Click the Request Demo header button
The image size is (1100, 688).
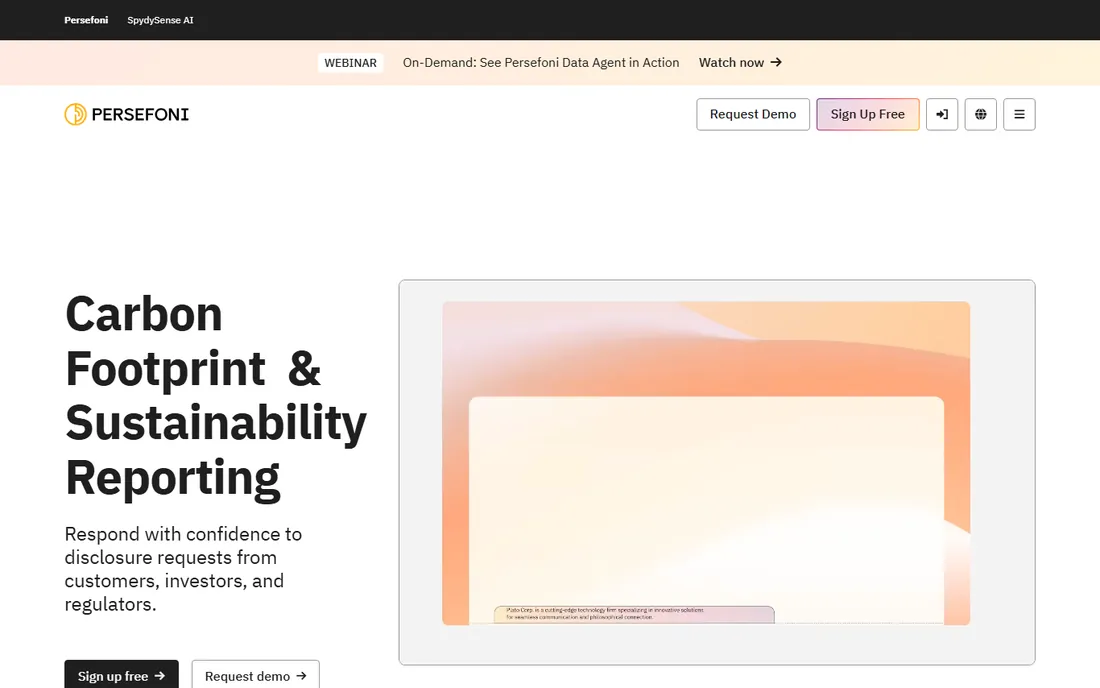(x=753, y=114)
